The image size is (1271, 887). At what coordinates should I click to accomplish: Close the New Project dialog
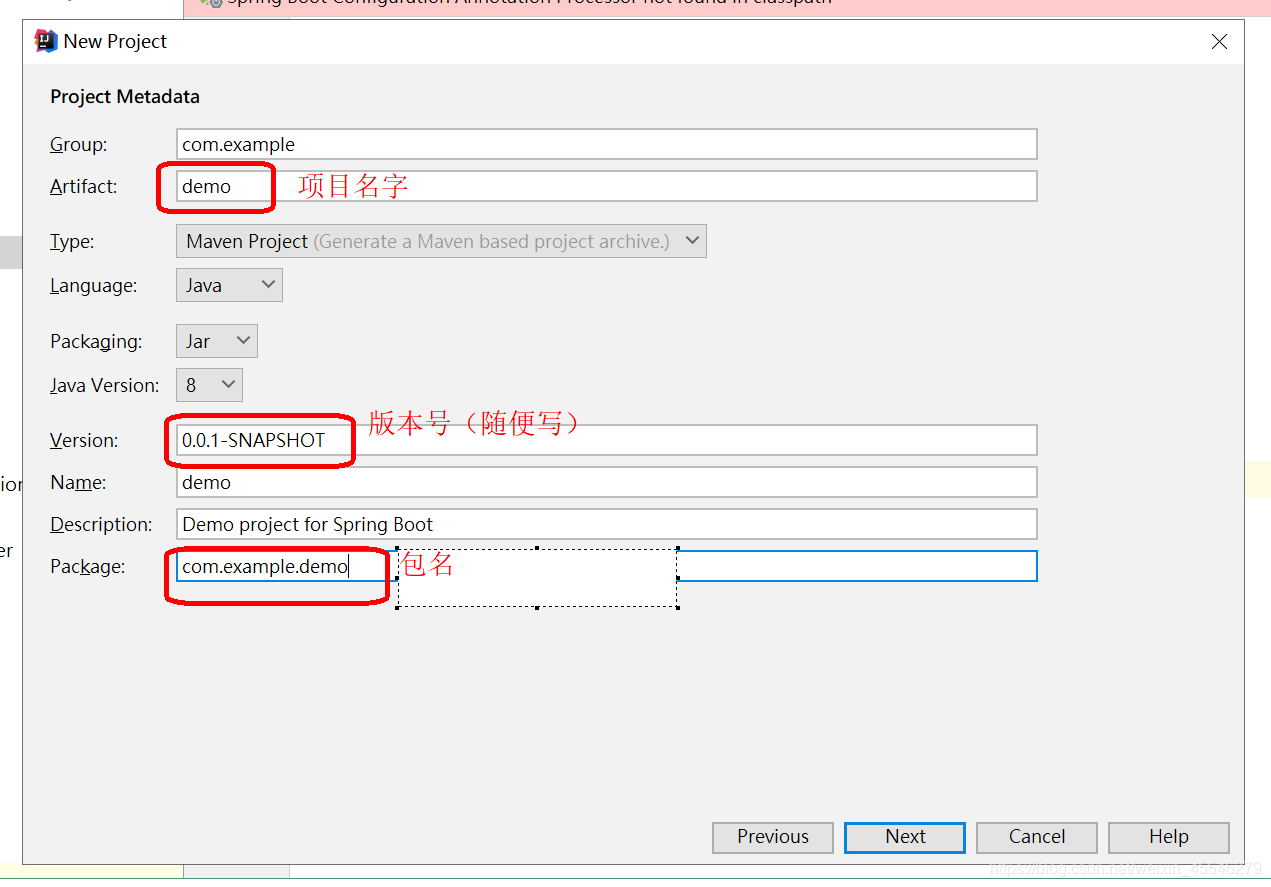pyautogui.click(x=1219, y=42)
